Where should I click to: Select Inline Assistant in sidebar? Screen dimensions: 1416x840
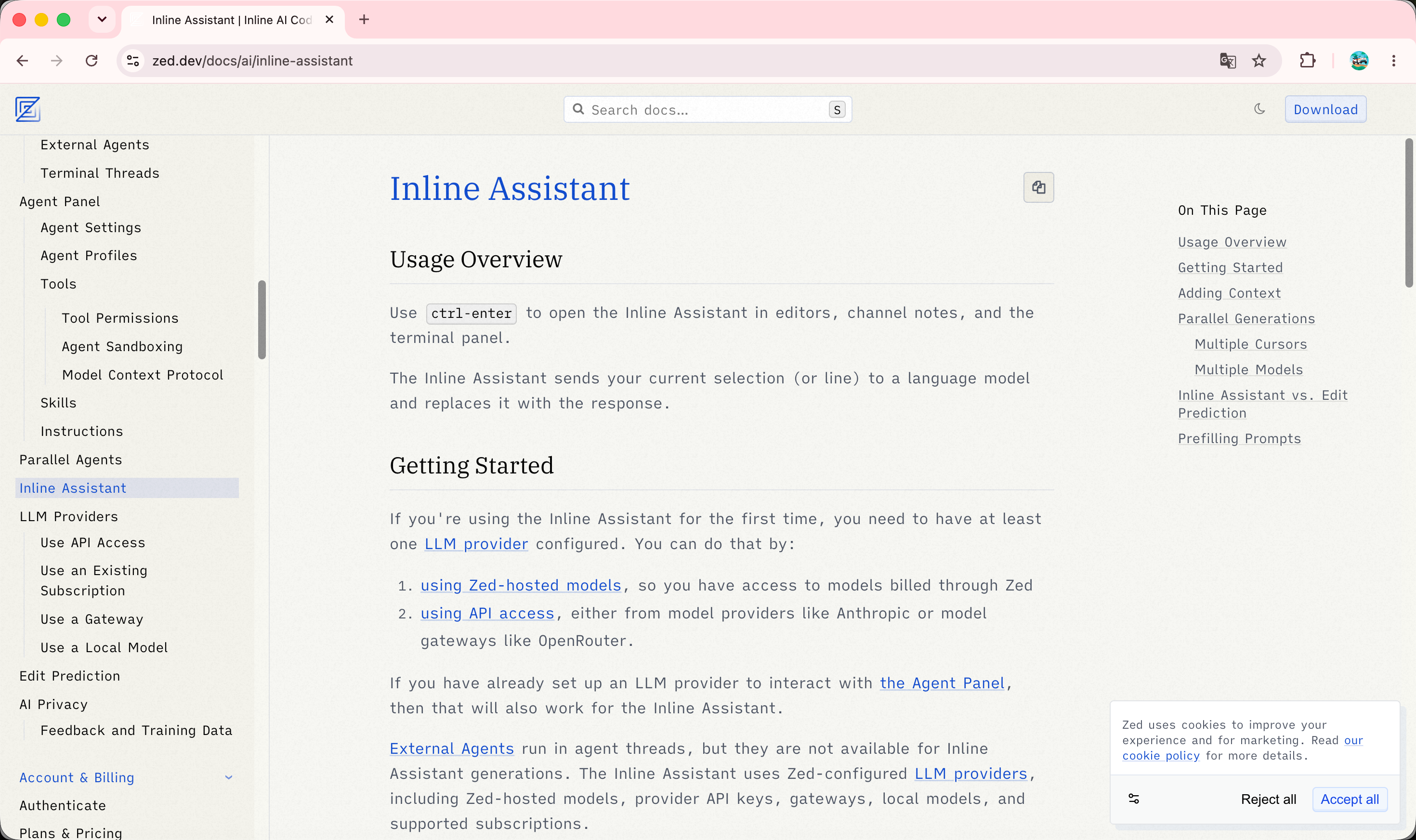(x=127, y=488)
